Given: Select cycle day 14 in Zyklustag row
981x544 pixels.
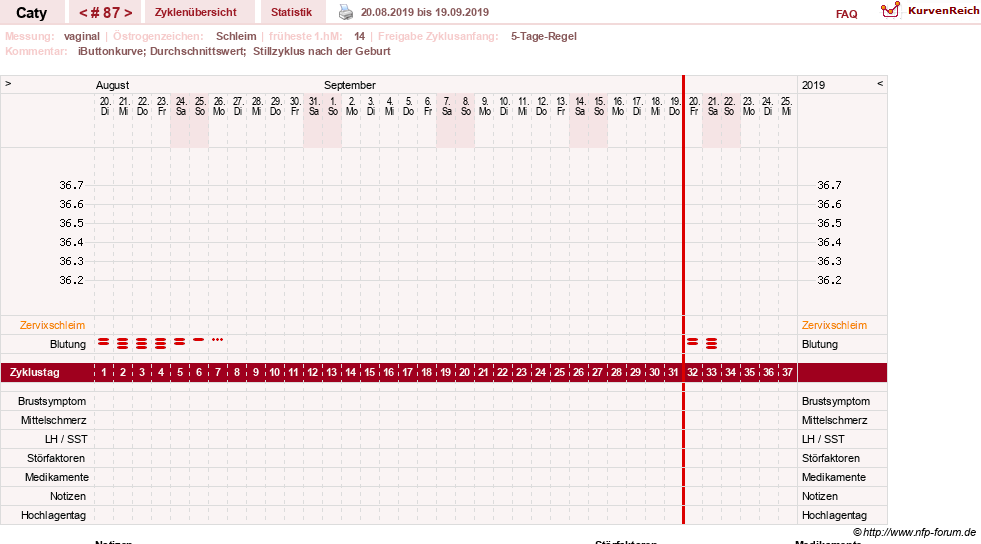Looking at the screenshot, I should coord(350,372).
